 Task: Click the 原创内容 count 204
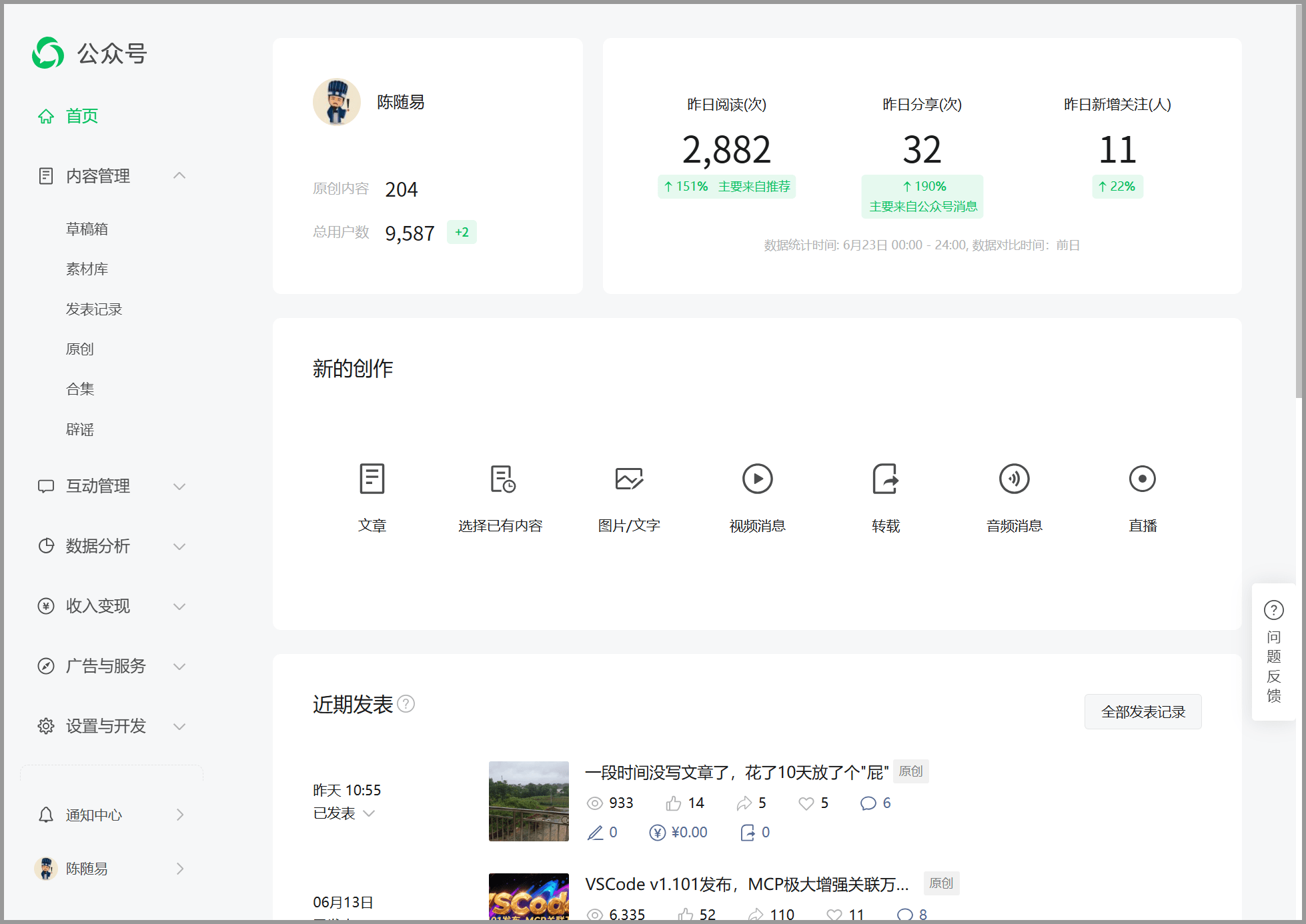click(x=402, y=190)
